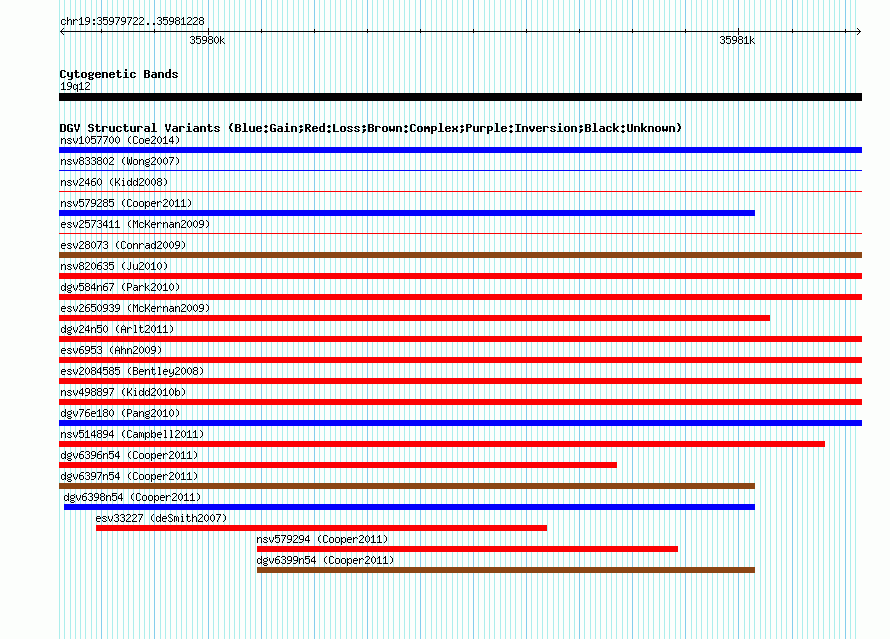
Task: Select the red esv6953 loss bar
Action: [460, 360]
